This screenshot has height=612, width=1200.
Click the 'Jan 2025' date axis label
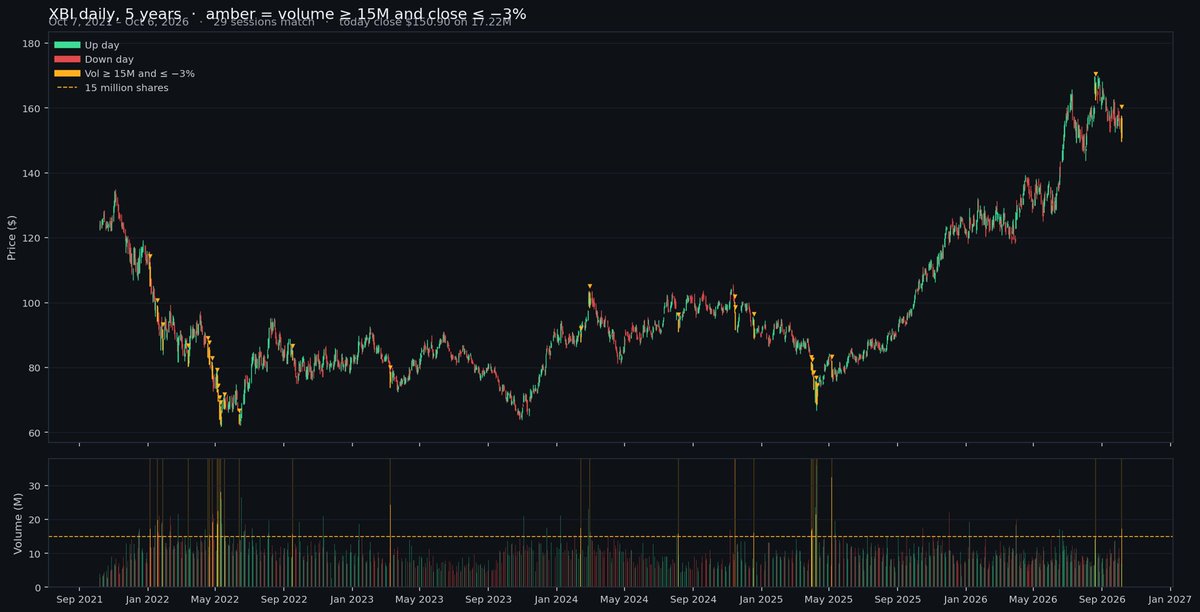(760, 601)
